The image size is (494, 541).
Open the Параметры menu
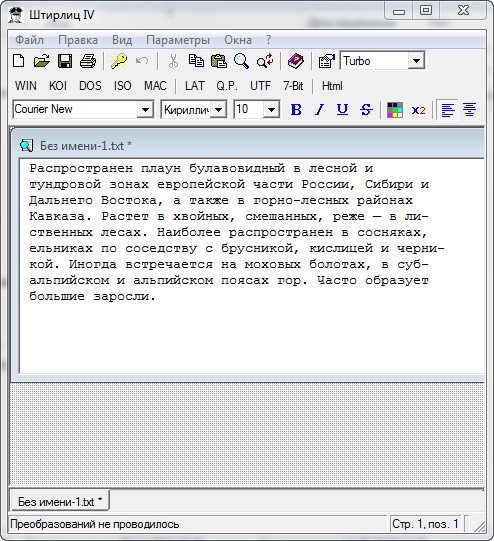[178, 40]
